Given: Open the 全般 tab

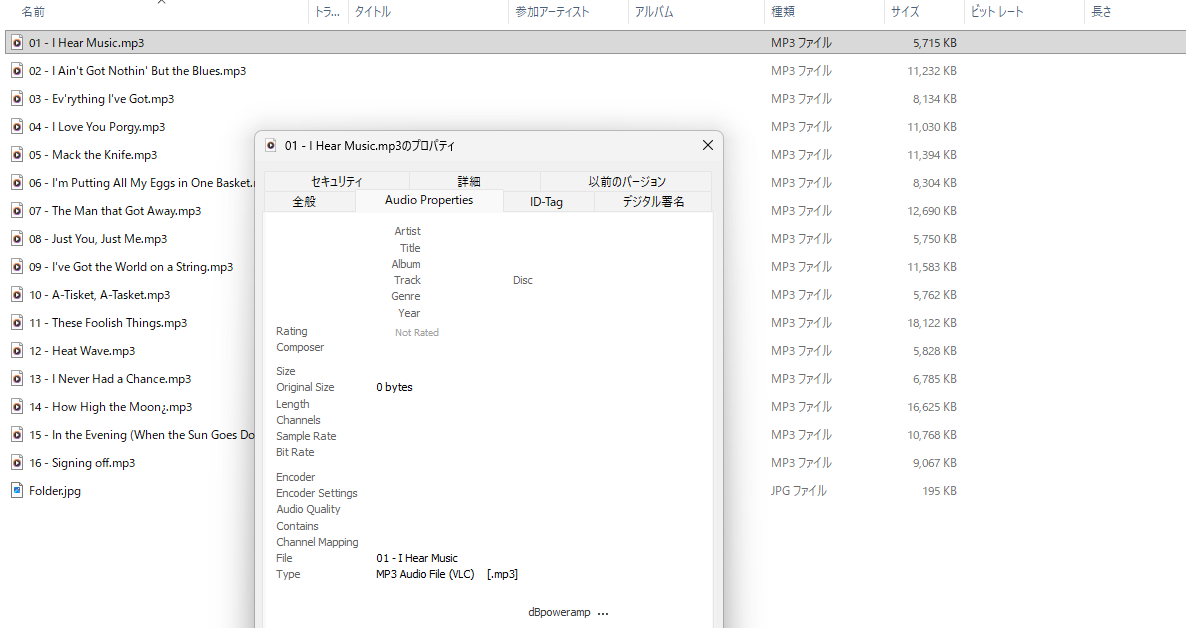Looking at the screenshot, I should [x=304, y=202].
